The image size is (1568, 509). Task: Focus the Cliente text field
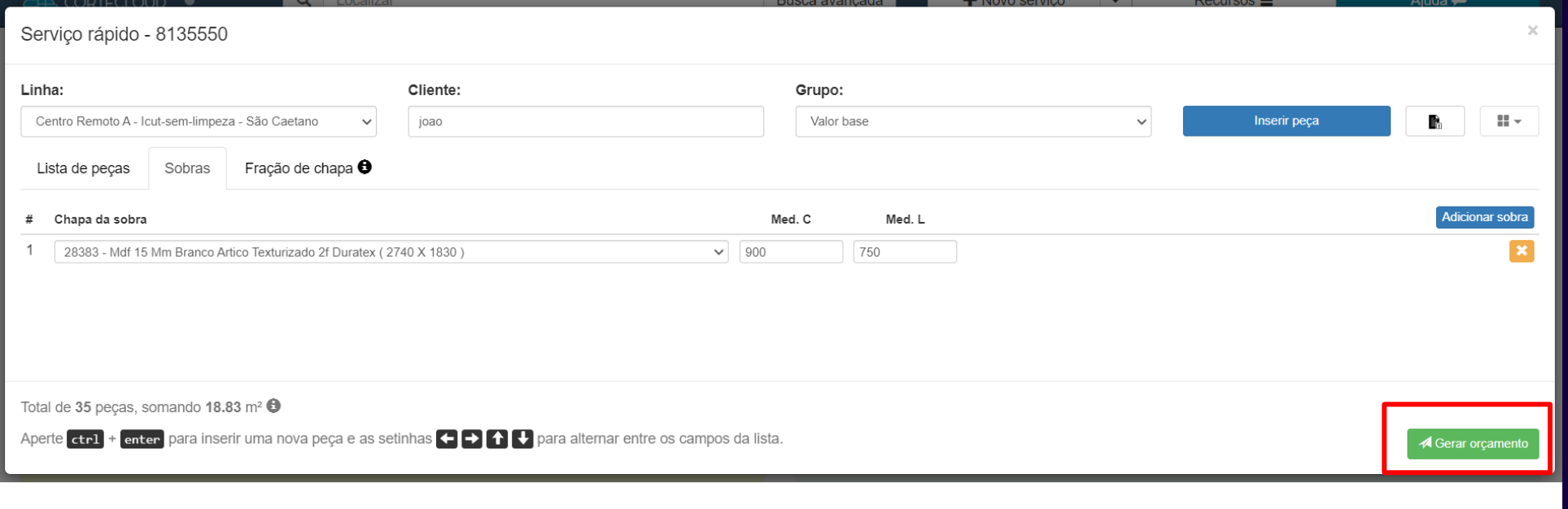point(585,121)
